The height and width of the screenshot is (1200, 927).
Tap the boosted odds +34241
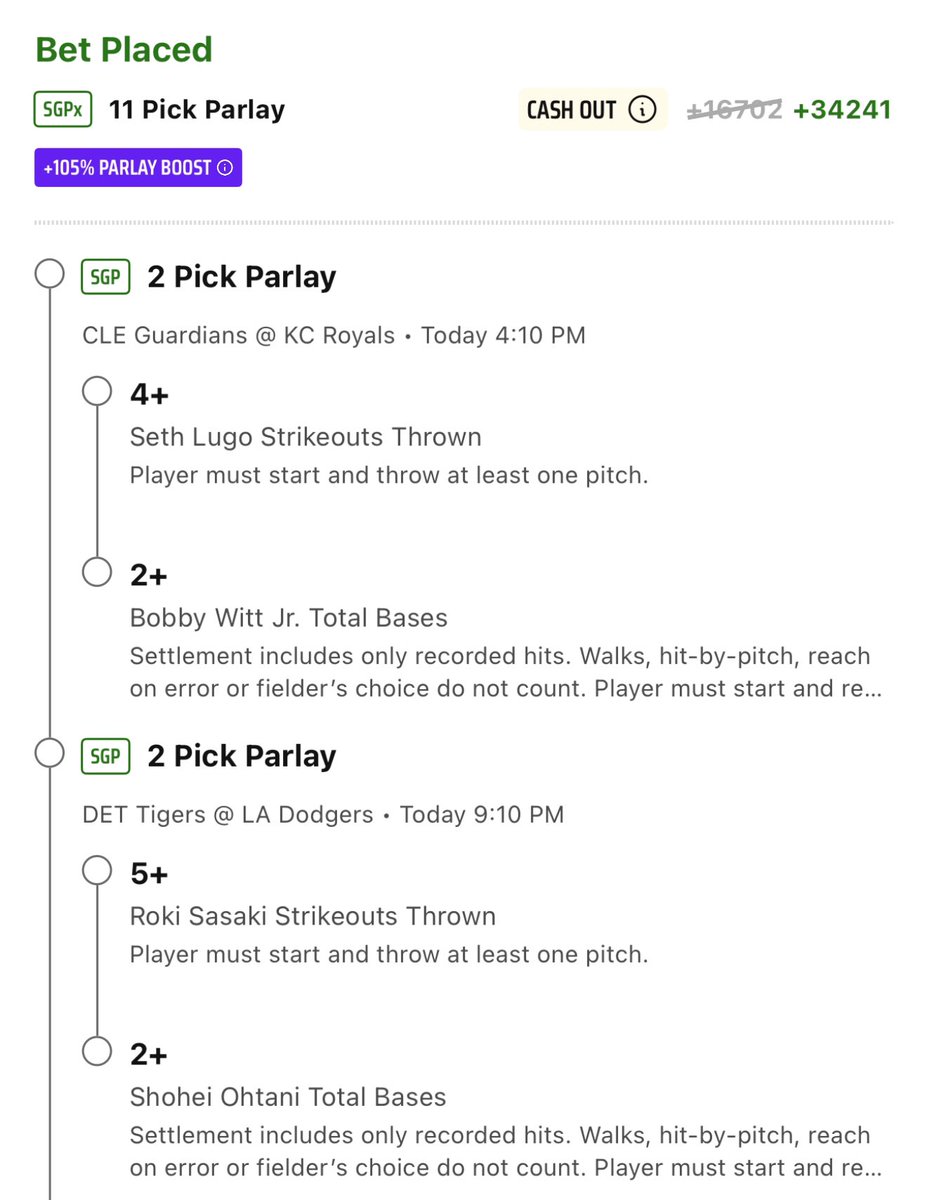tap(842, 110)
